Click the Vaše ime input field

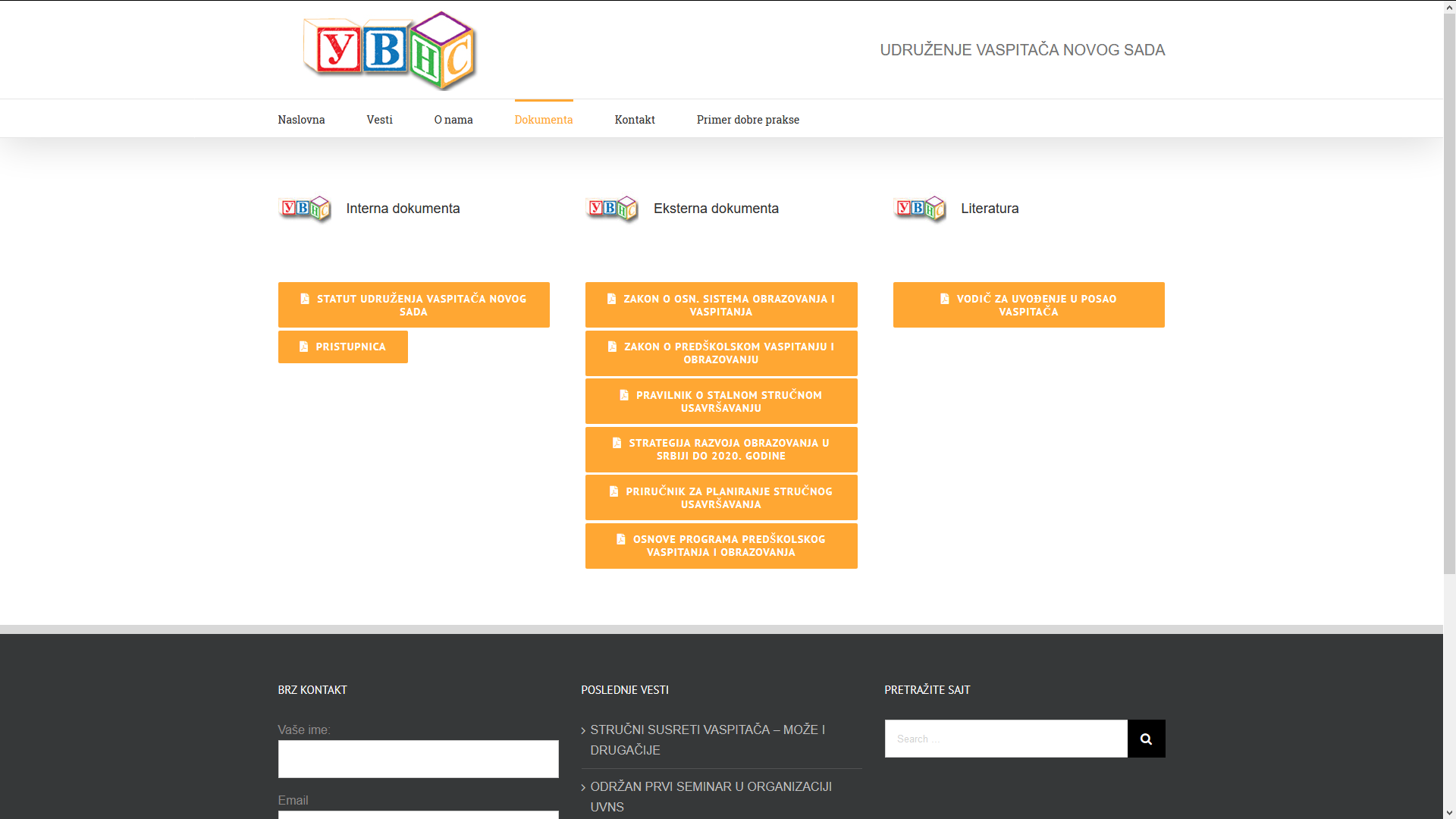coord(418,759)
